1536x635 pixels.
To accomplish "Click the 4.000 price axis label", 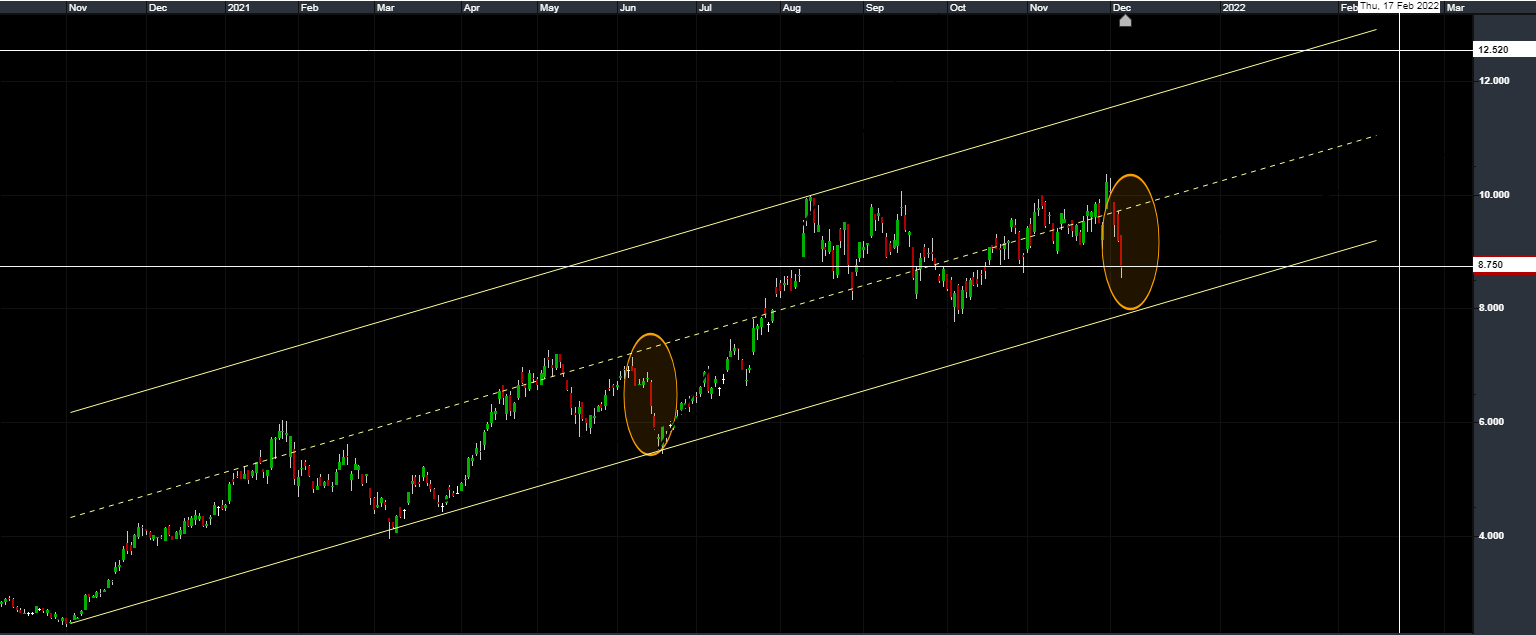I will click(1493, 536).
